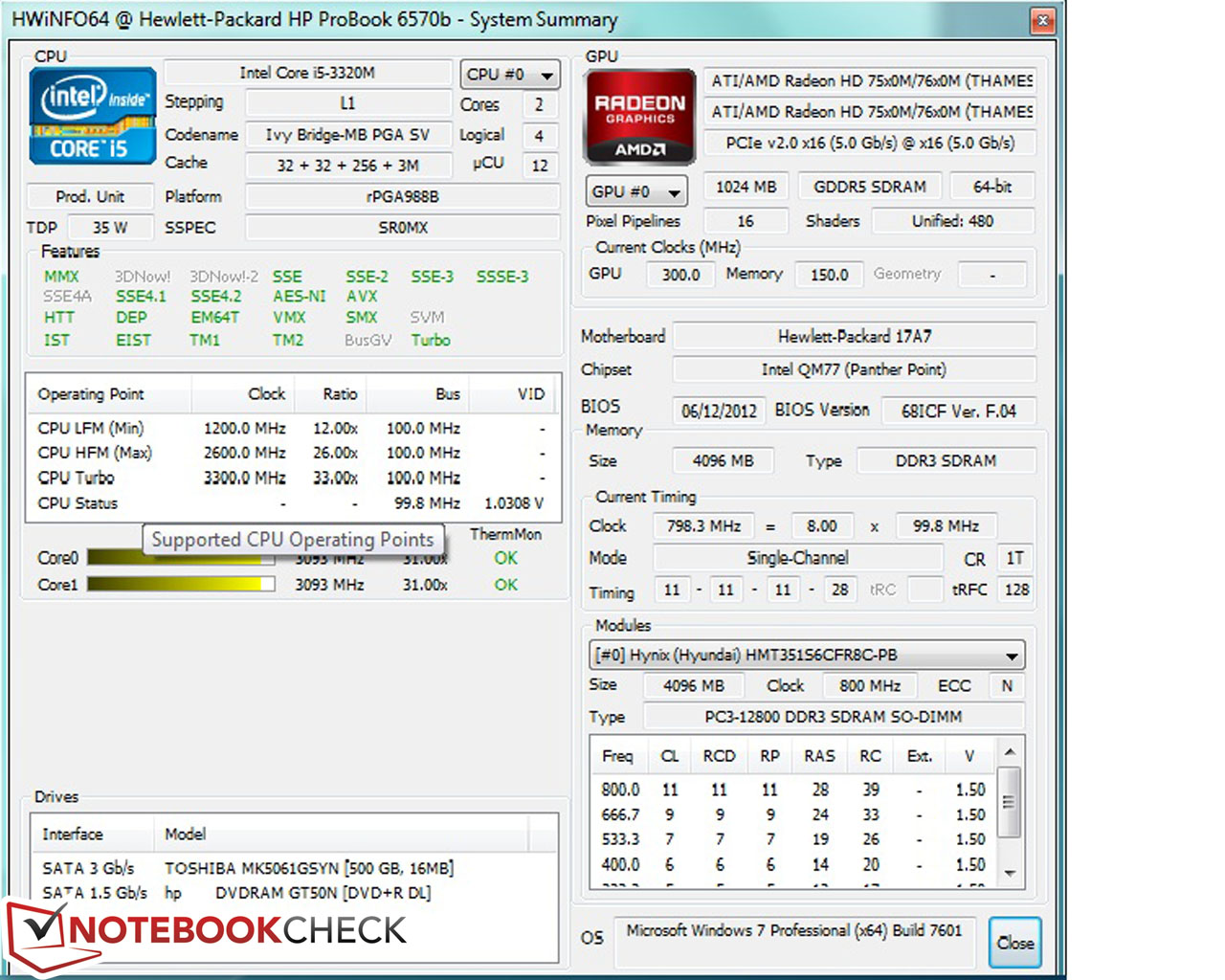
Task: Click the memory timings scrollbar thumb
Action: click(x=1010, y=802)
